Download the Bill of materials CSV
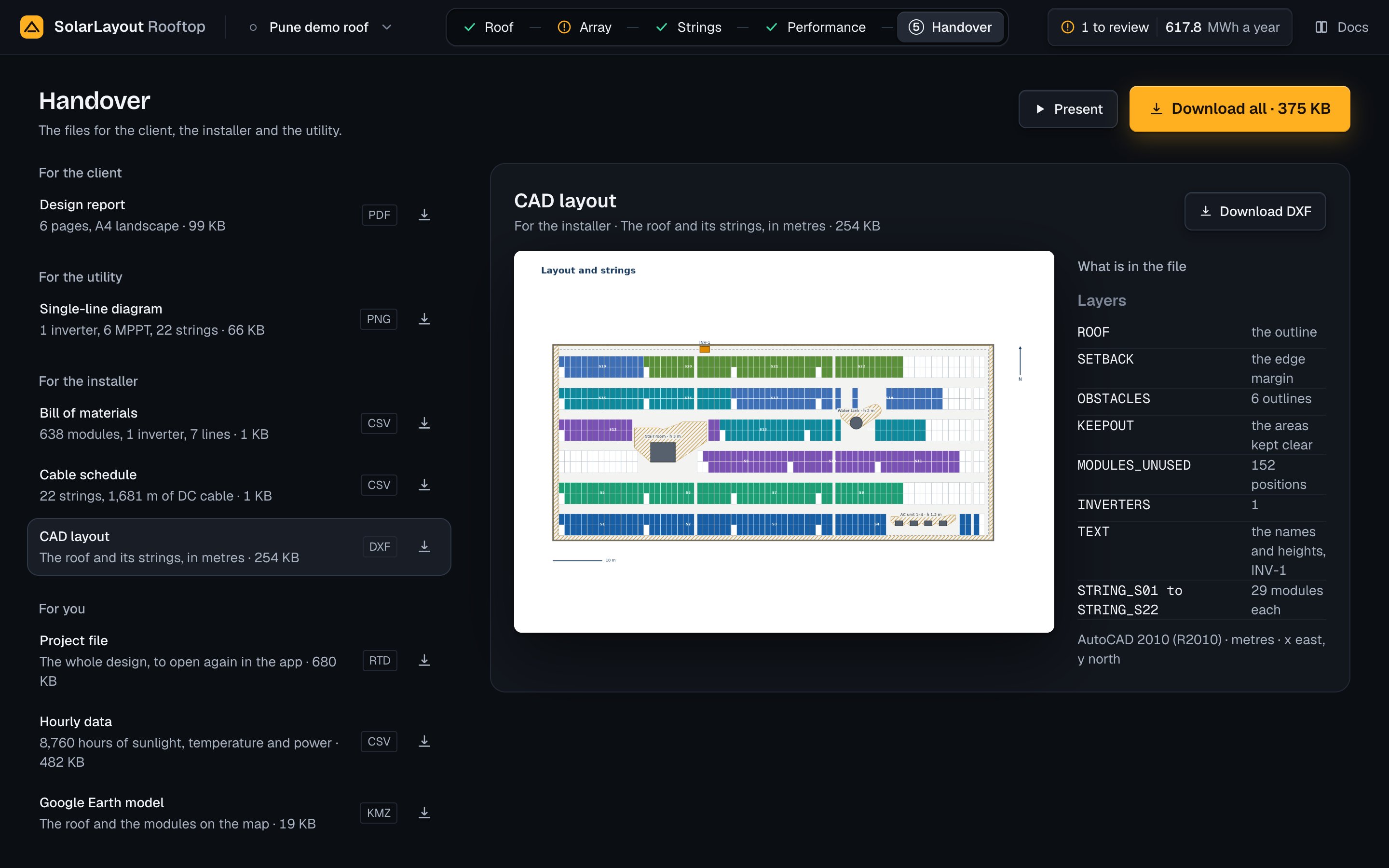Viewport: 1389px width, 868px height. [x=424, y=423]
